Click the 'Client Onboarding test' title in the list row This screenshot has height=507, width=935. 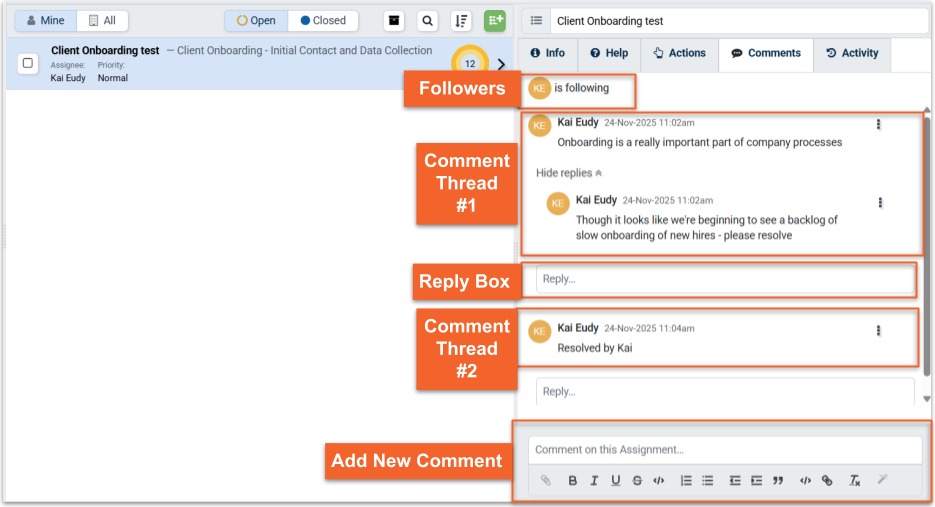point(105,51)
